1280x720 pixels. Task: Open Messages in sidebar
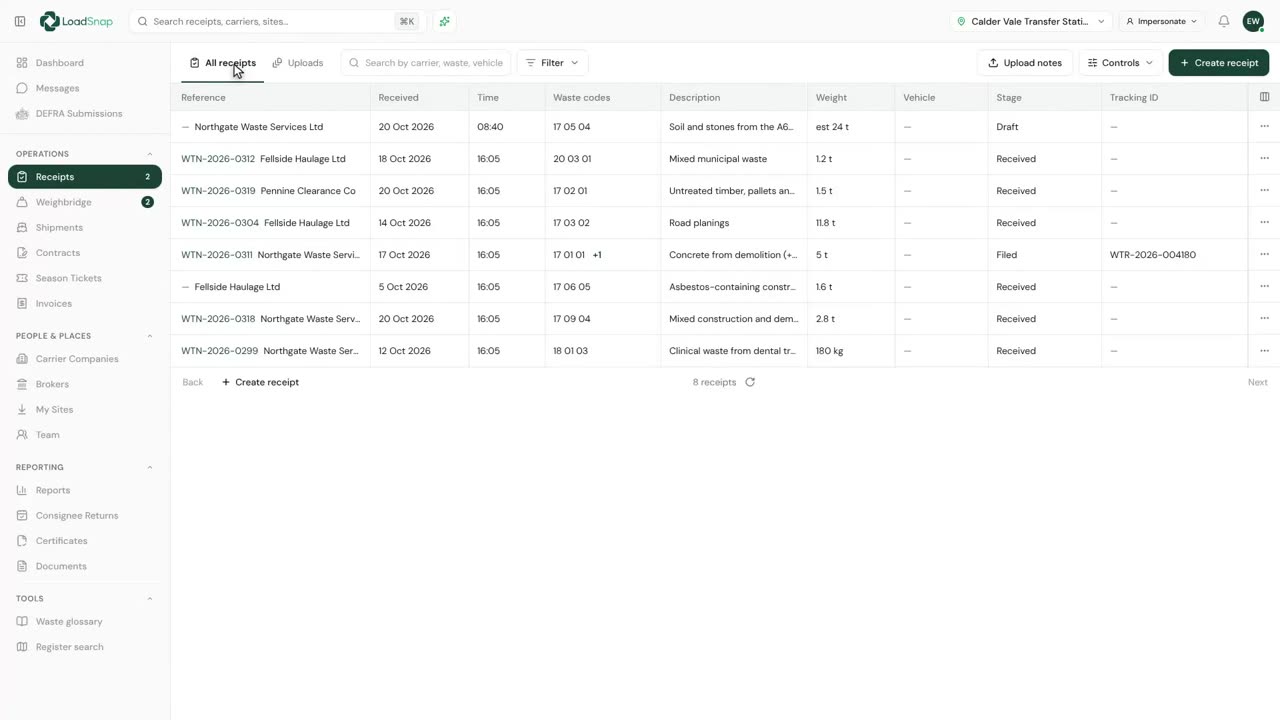(x=85, y=88)
